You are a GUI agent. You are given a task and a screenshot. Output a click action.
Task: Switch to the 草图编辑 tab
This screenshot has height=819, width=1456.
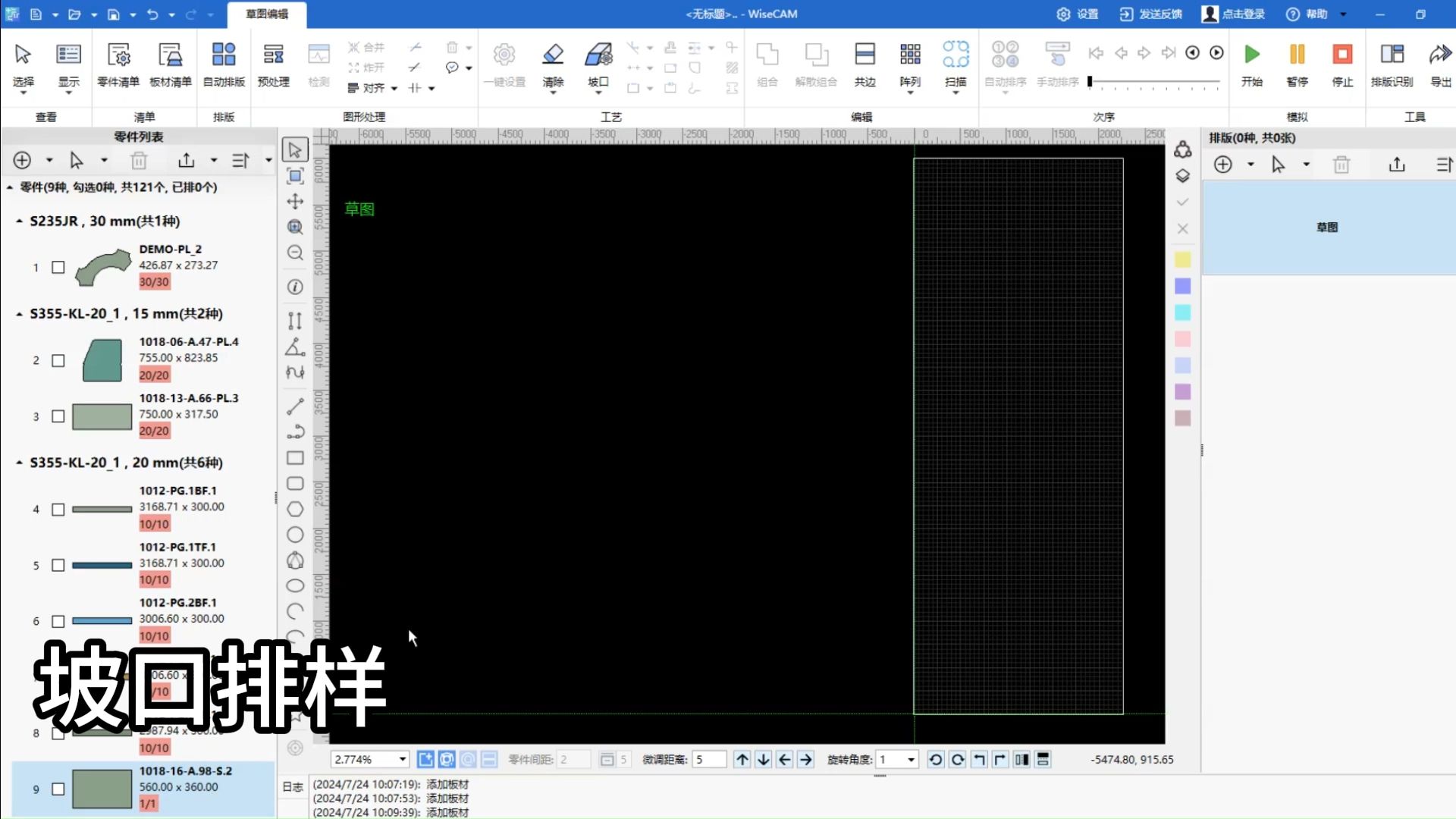(x=267, y=14)
